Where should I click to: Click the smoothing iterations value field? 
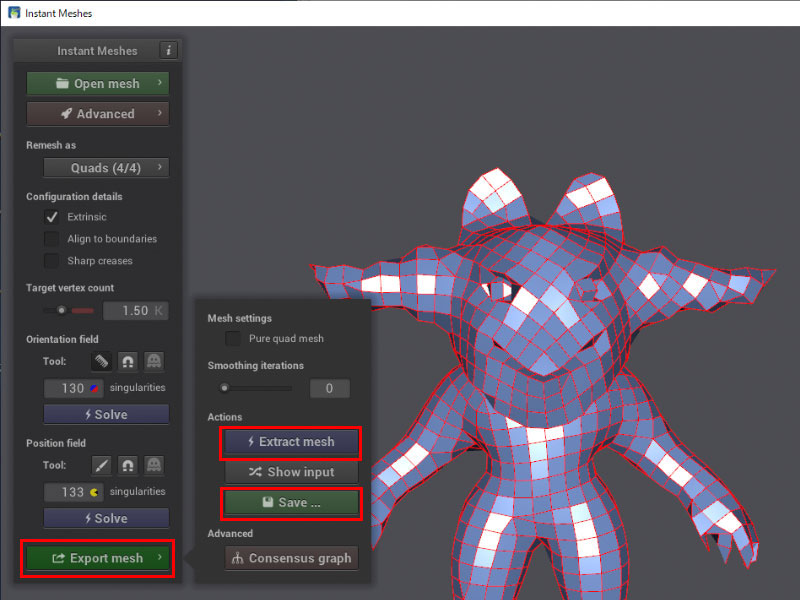click(x=330, y=388)
